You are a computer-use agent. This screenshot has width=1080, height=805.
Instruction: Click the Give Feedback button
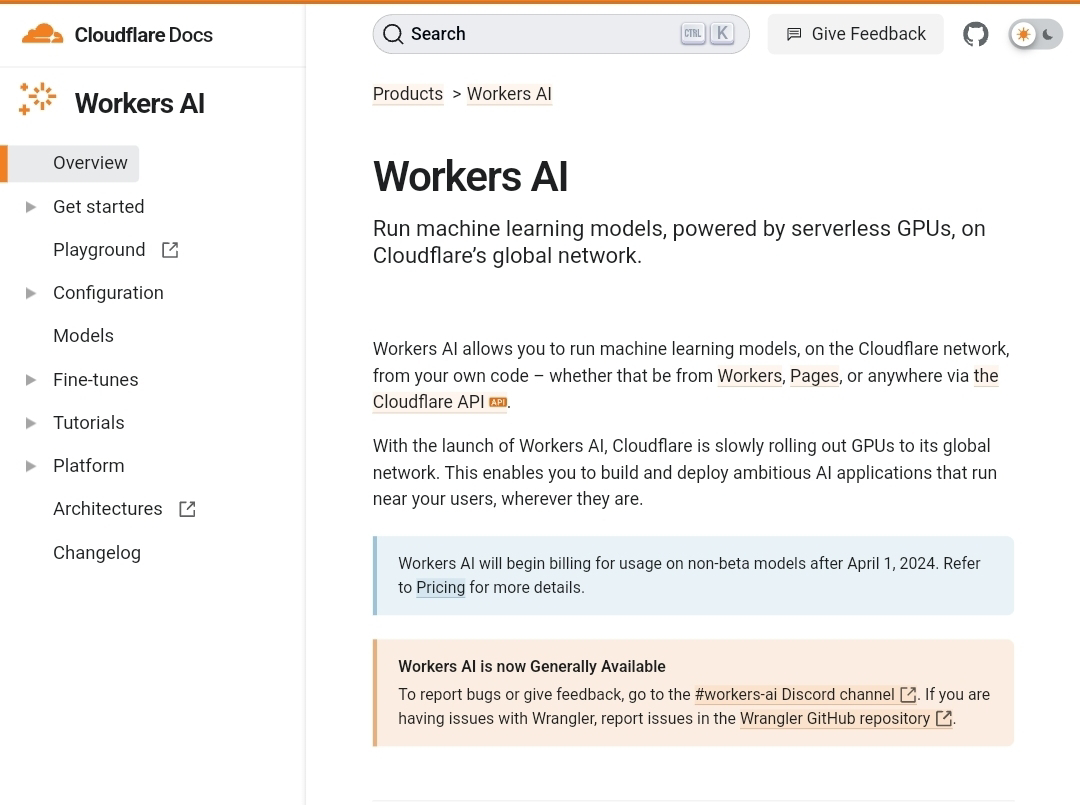tap(855, 34)
